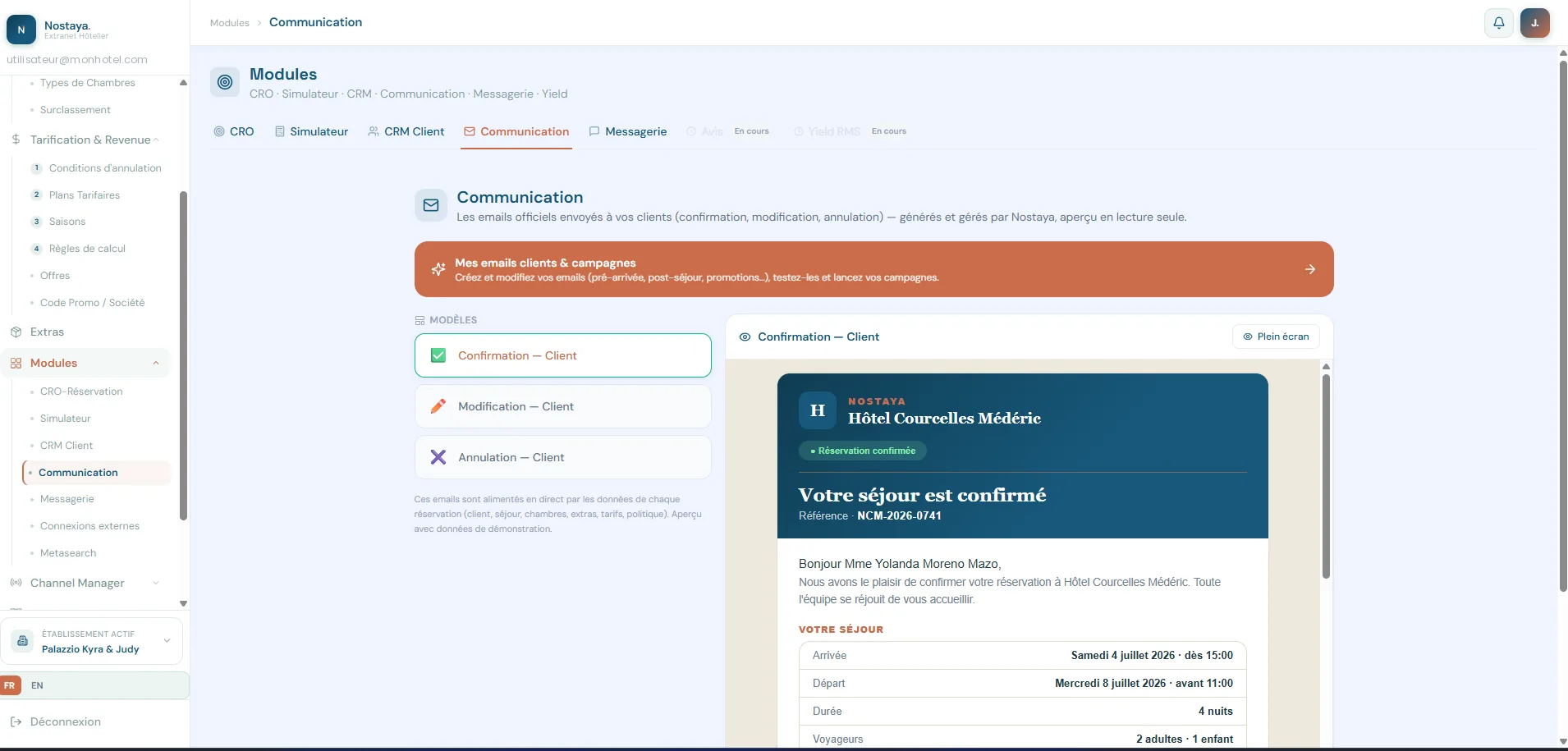
Task: Click the Nostaya logo icon
Action: coord(21,30)
